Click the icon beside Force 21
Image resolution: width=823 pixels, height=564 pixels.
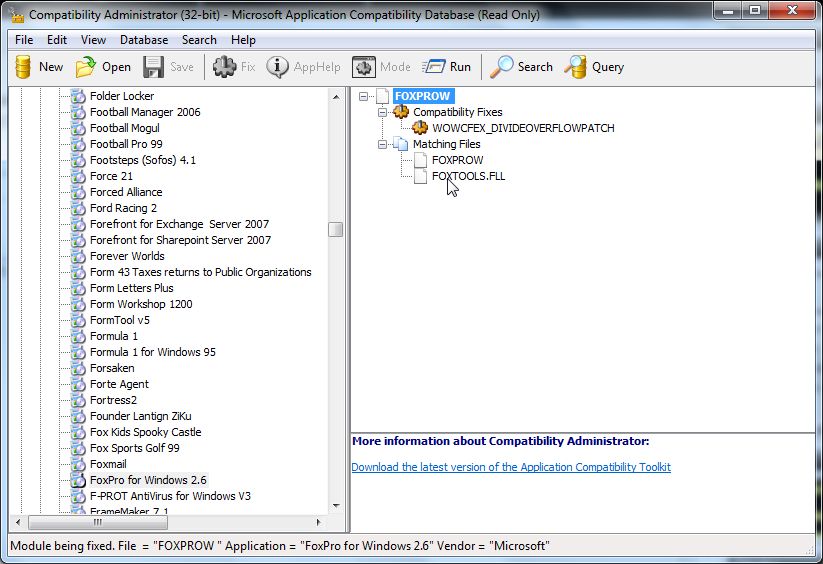pyautogui.click(x=78, y=176)
